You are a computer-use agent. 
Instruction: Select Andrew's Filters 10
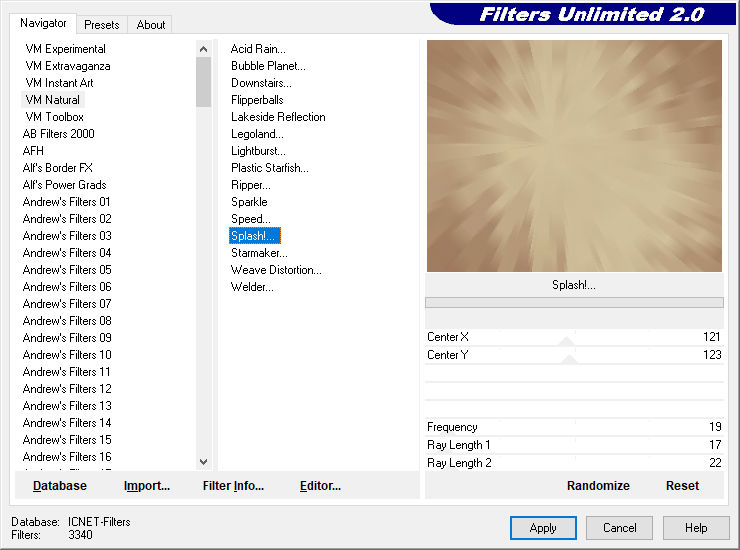point(67,355)
